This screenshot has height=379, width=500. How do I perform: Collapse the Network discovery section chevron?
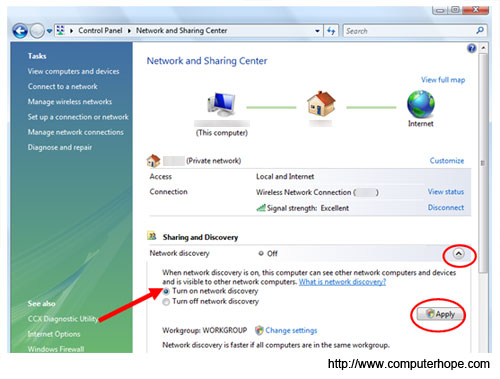tap(459, 254)
